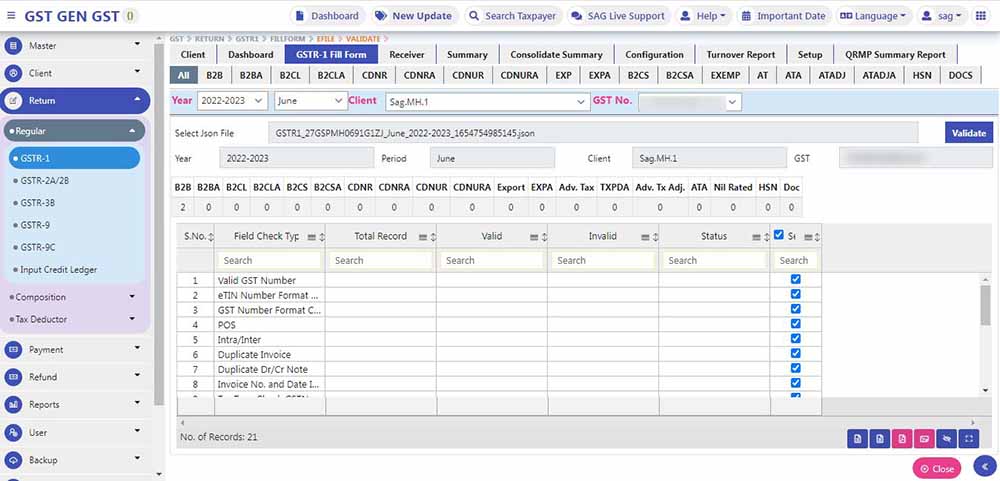Image resolution: width=1000 pixels, height=481 pixels.
Task: Toggle the select-all checkbox in the column header
Action: pos(779,236)
